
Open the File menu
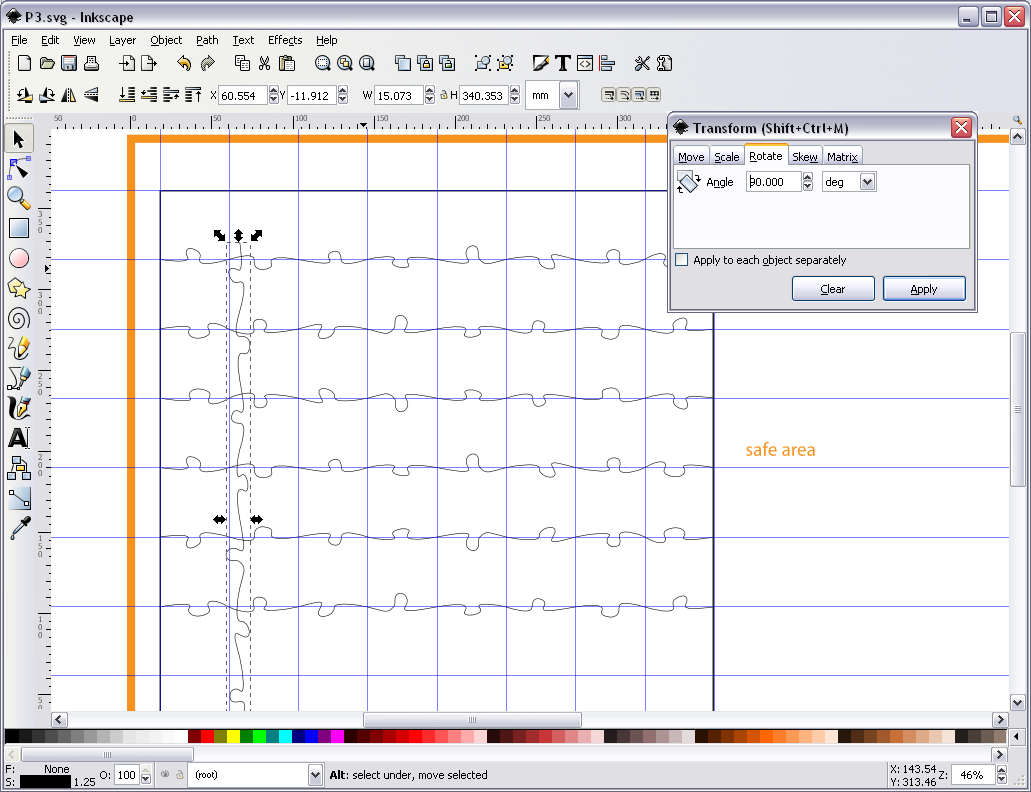pos(19,40)
